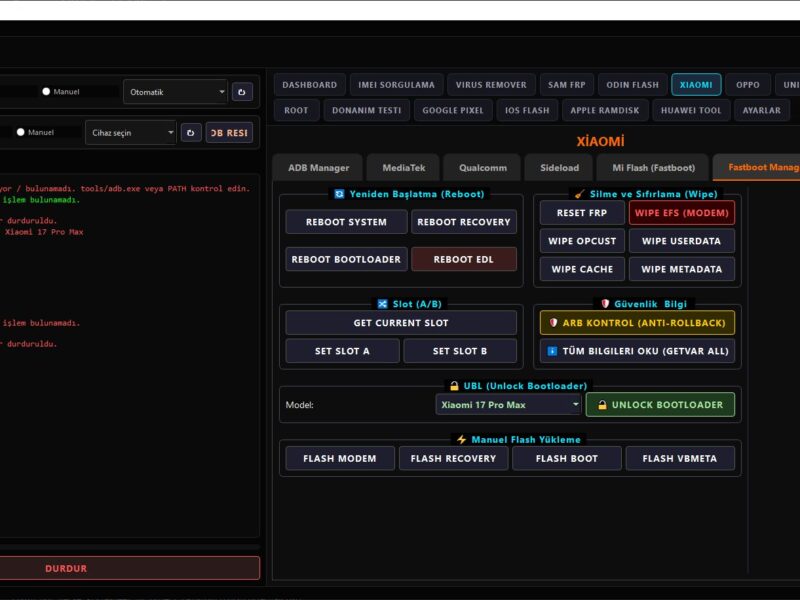Image resolution: width=800 pixels, height=600 pixels.
Task: Select Manuel radio beside Otomatik dropdown
Action: pos(46,92)
